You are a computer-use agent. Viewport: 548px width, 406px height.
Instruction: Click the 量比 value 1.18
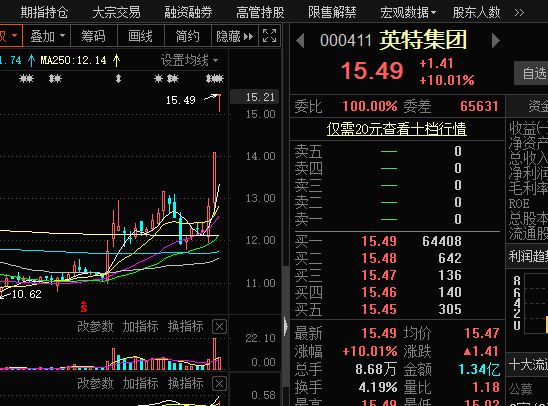click(x=486, y=387)
